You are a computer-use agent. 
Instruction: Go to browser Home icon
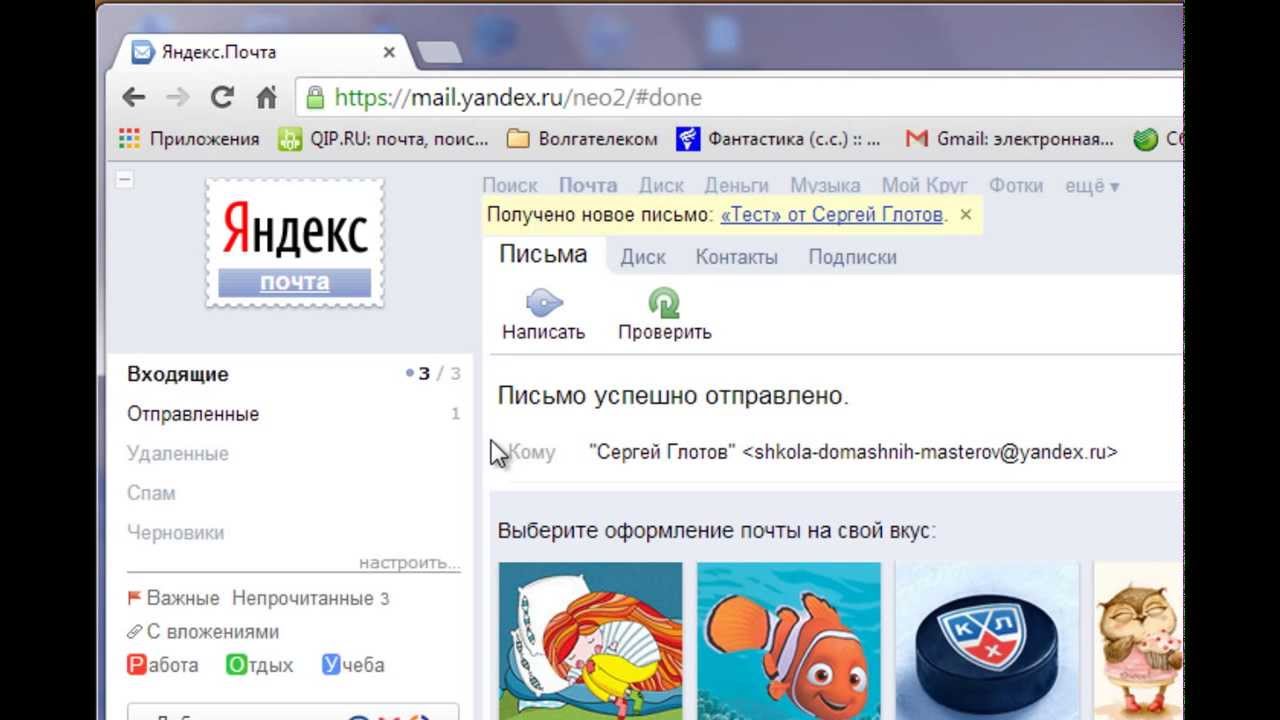click(x=266, y=97)
